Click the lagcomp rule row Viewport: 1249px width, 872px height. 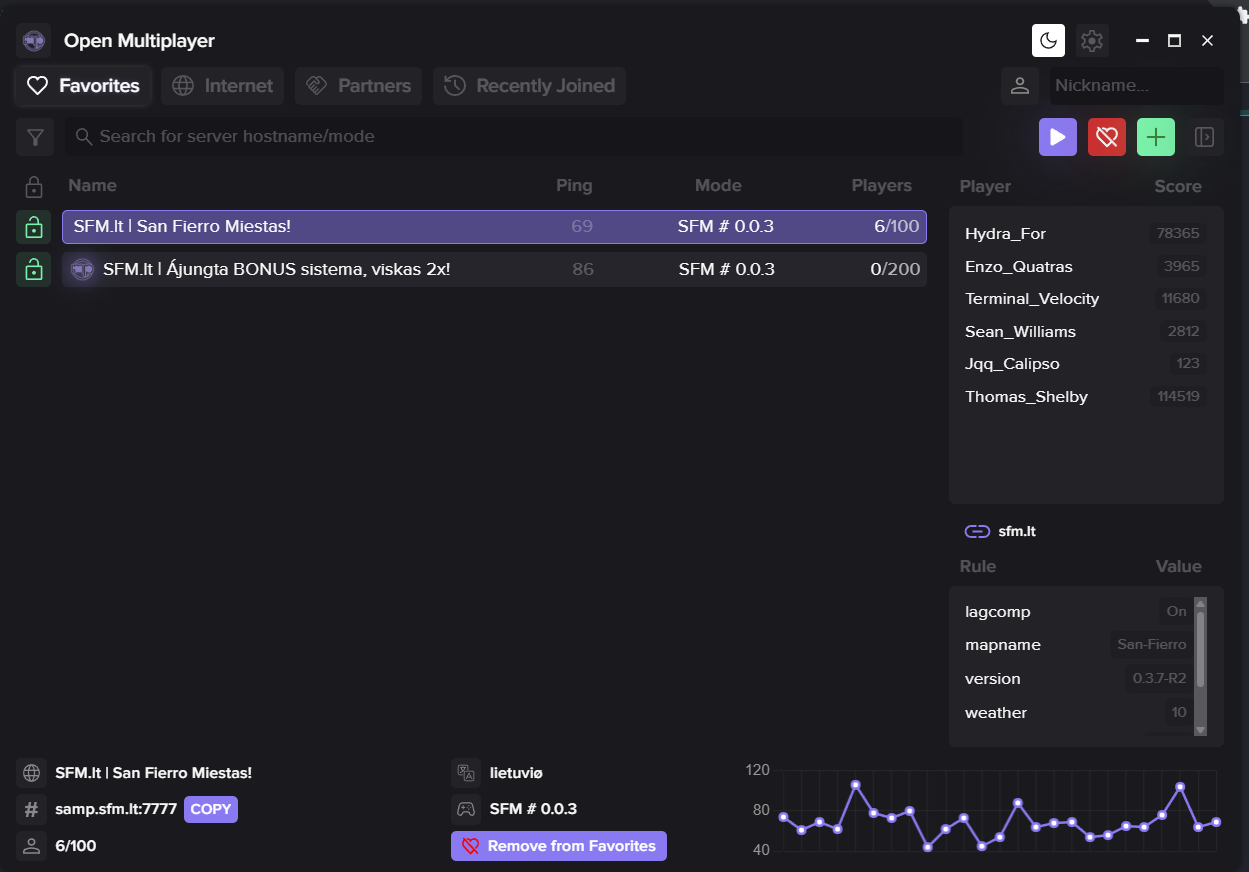tap(1078, 611)
